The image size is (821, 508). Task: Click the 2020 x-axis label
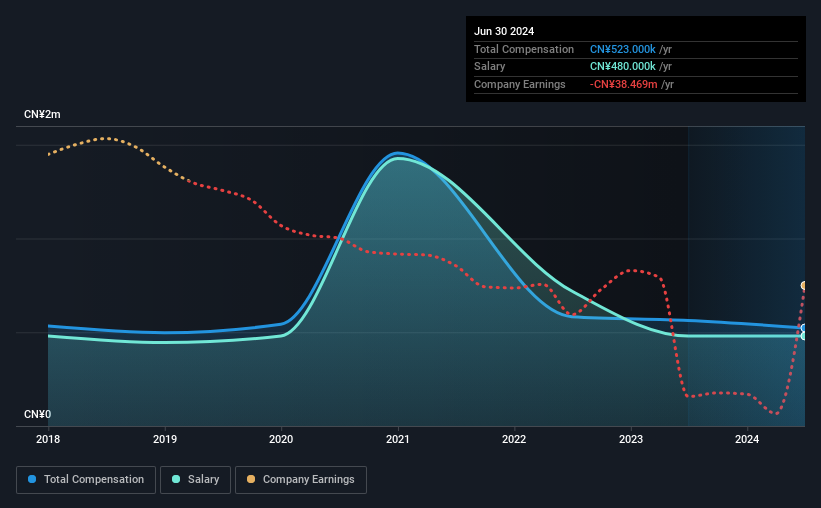pos(281,439)
